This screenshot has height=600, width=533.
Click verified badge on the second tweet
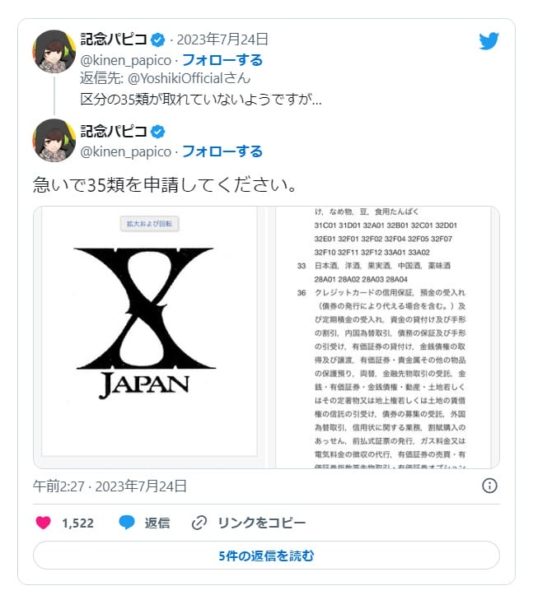[158, 132]
